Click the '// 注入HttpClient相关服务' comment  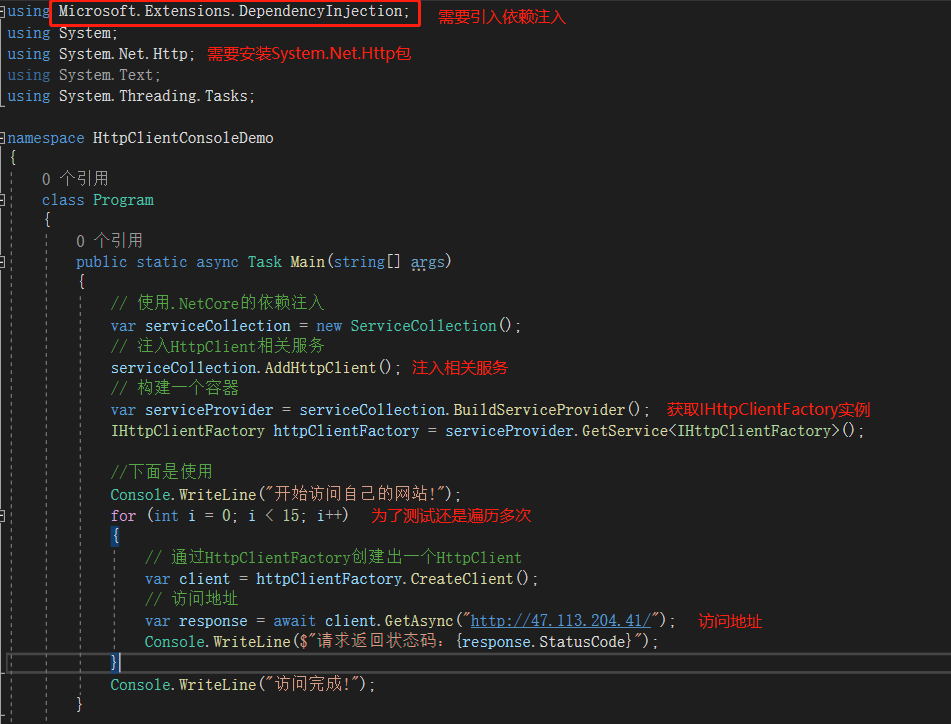click(217, 346)
